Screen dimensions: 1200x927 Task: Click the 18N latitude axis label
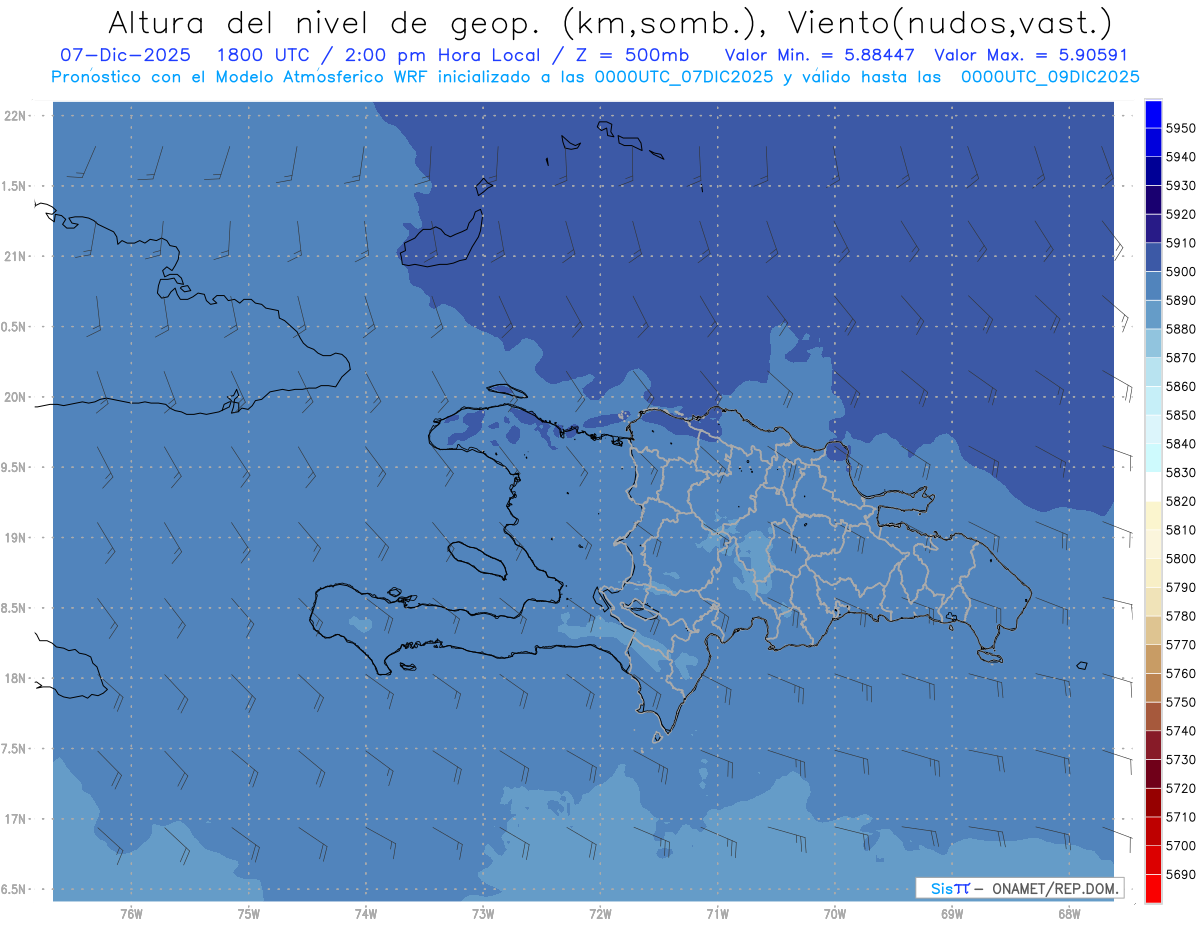coord(15,679)
